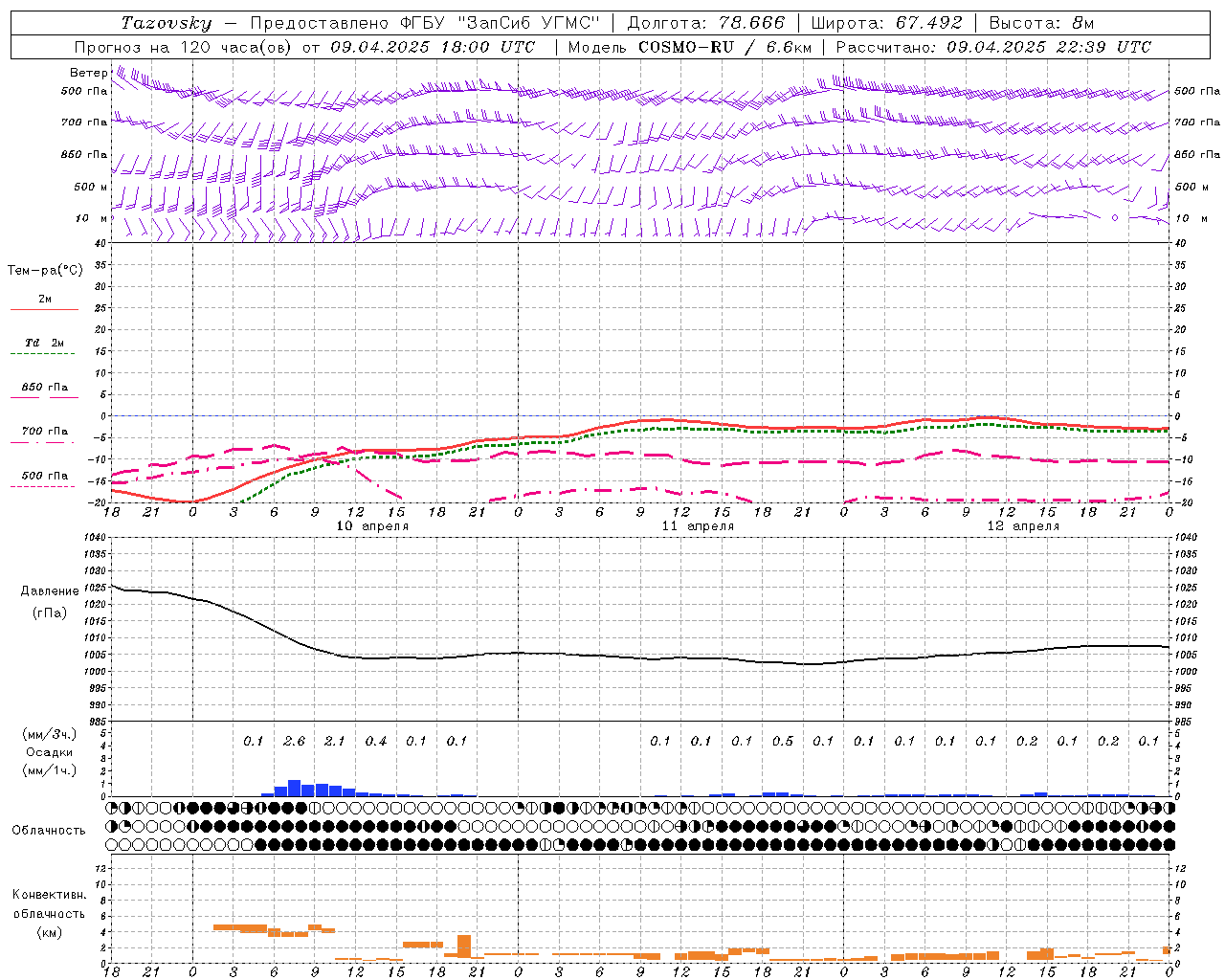The width and height of the screenshot is (1225, 980).
Task: Click the '(мм/1ч.)' units label
Action: 50,770
